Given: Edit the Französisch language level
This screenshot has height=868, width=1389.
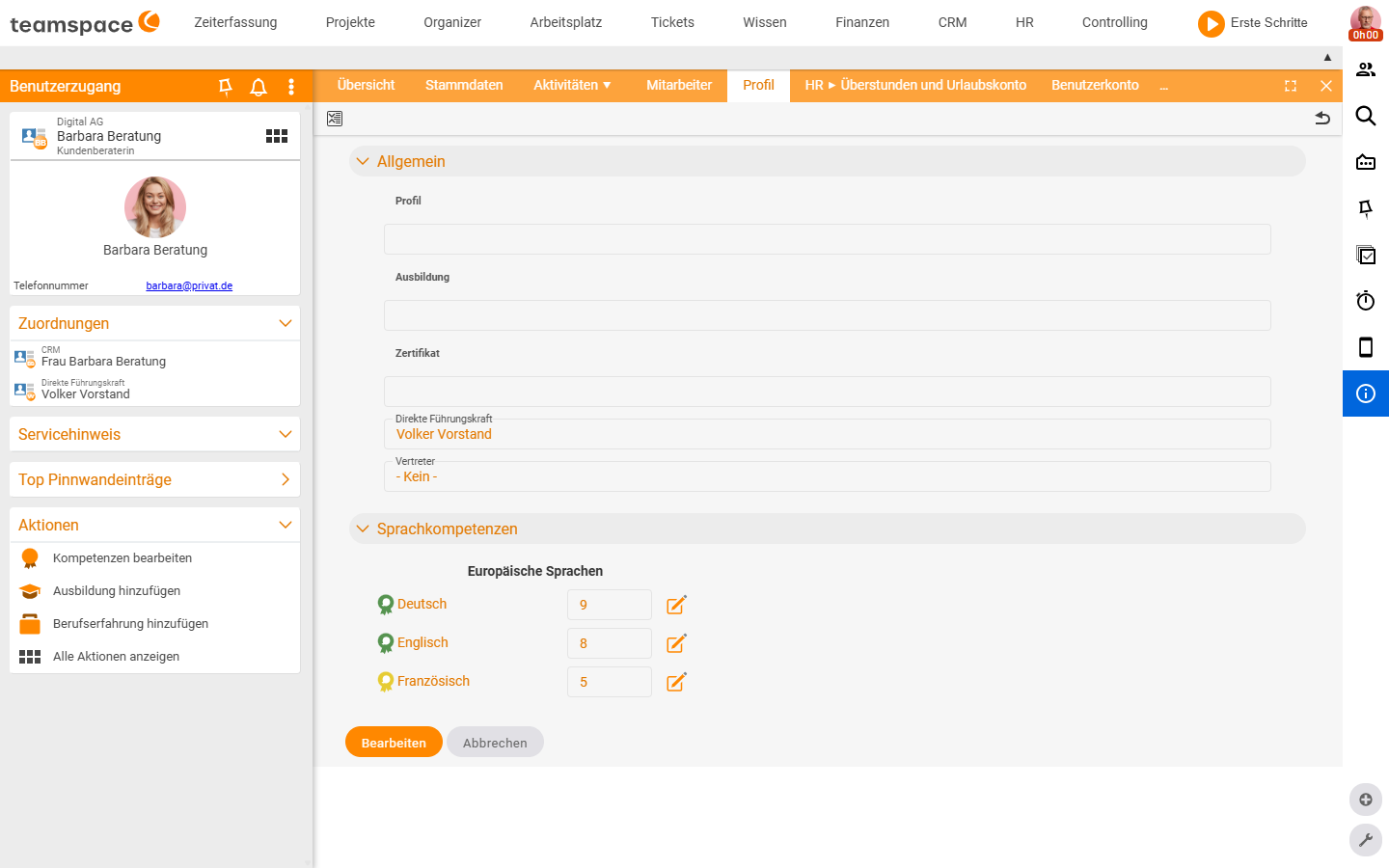Looking at the screenshot, I should (676, 682).
